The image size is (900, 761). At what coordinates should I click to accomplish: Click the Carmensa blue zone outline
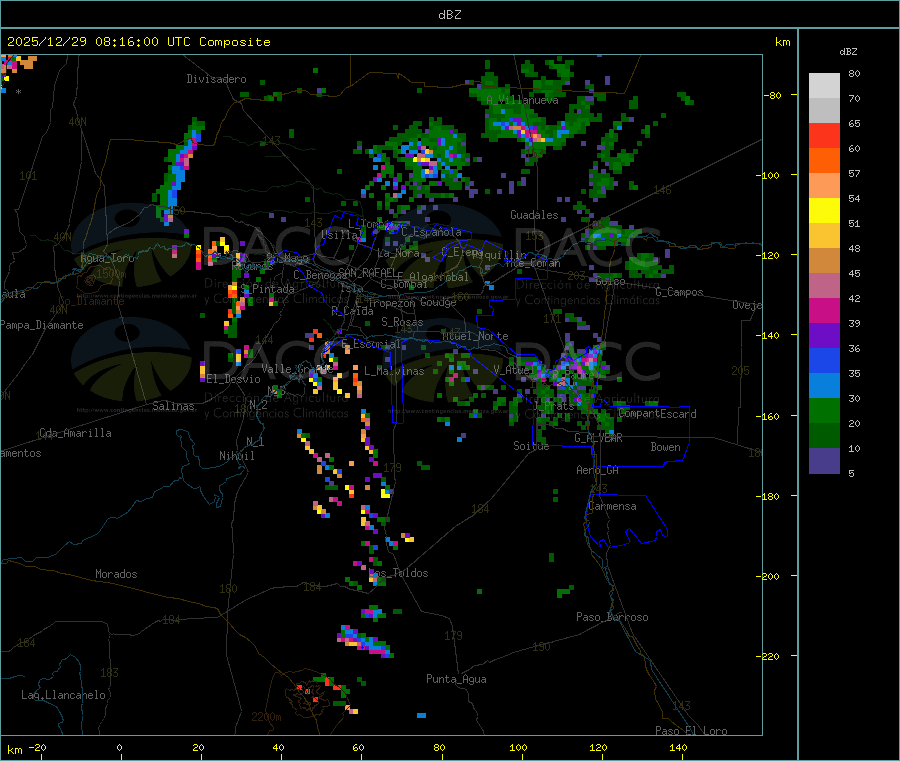click(626, 520)
